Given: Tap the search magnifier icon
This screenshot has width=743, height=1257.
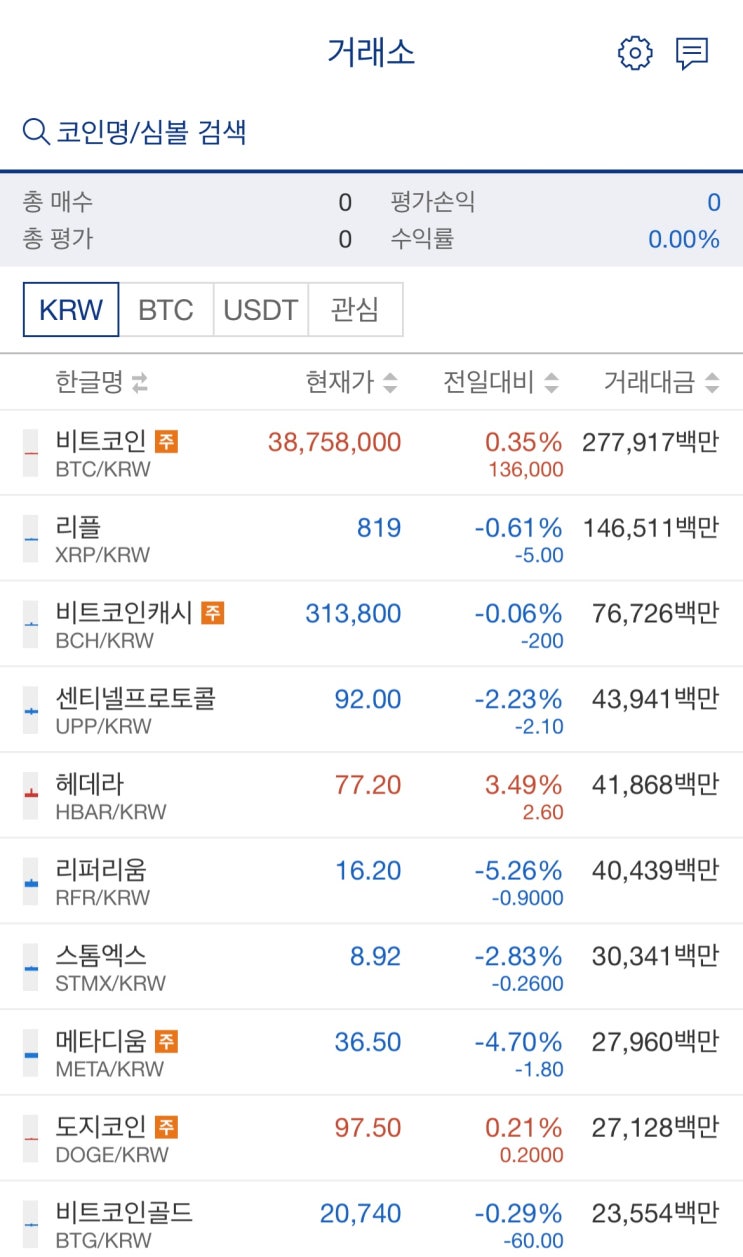Looking at the screenshot, I should [36, 132].
